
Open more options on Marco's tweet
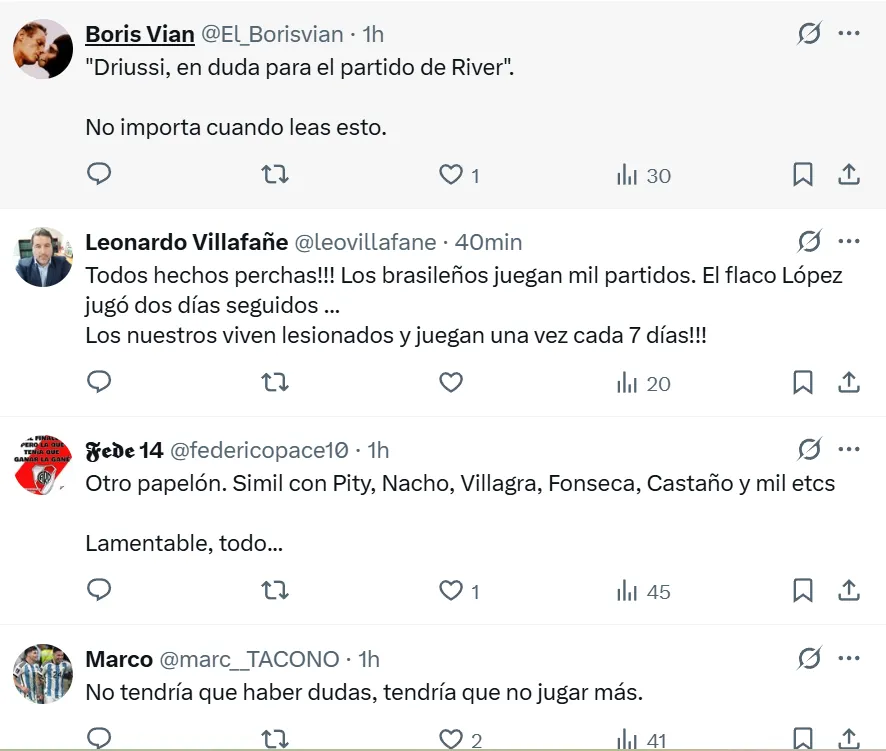(x=849, y=659)
